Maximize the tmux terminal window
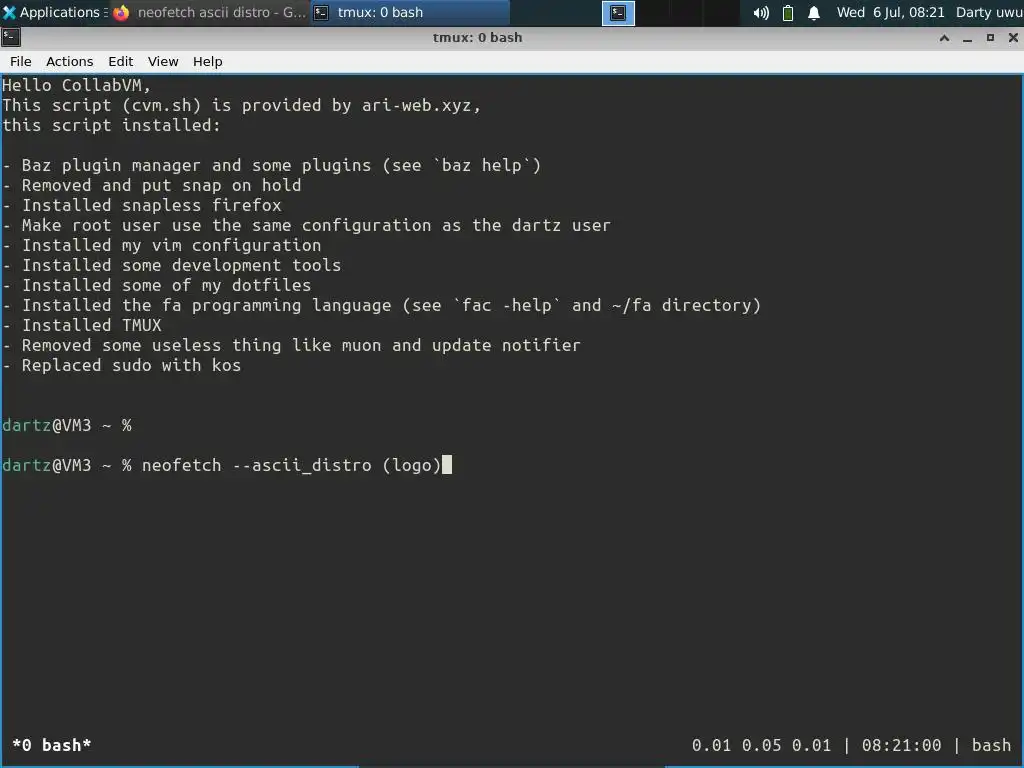The image size is (1024, 768). point(990,38)
